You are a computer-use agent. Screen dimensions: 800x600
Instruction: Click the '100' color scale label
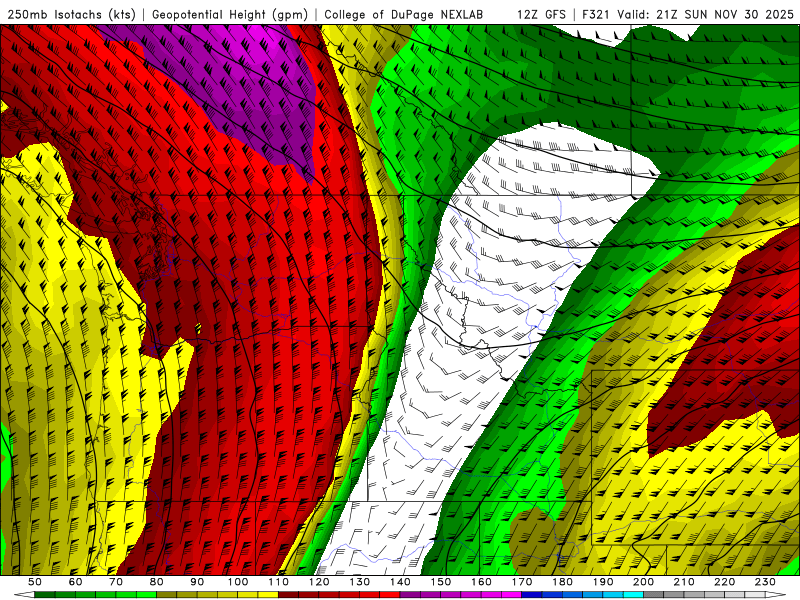[238, 582]
